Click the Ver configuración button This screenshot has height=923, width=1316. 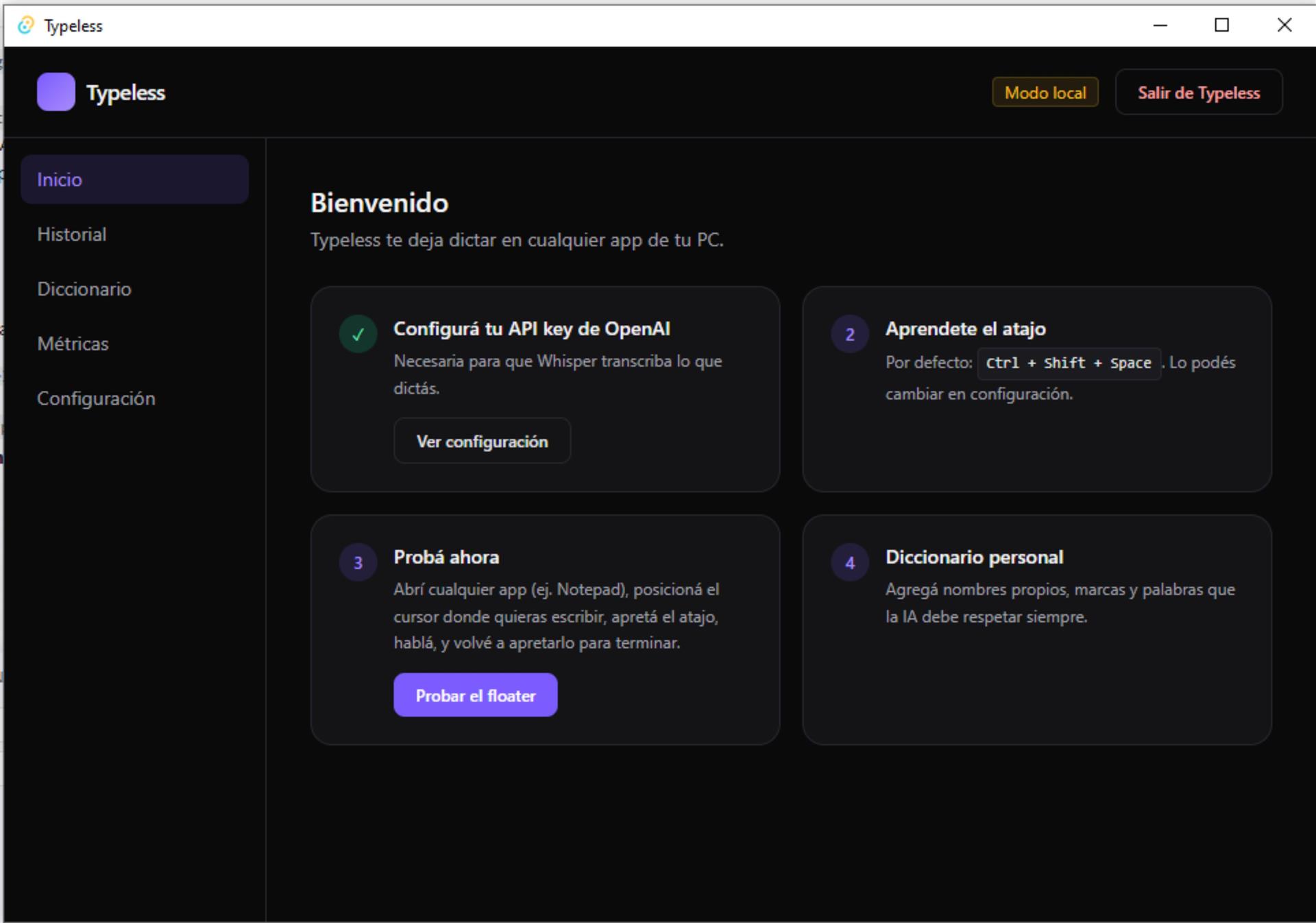482,441
